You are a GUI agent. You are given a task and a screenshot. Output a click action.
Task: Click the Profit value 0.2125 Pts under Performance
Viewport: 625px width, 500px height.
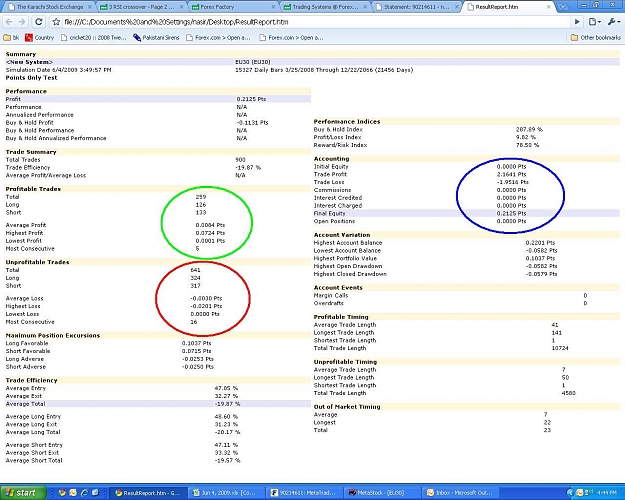[x=251, y=99]
